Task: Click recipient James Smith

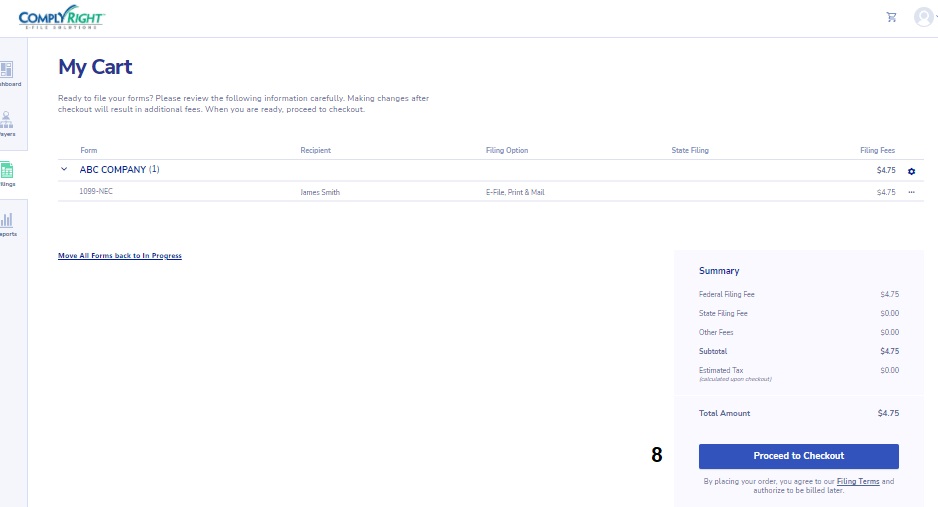Action: pos(320,192)
